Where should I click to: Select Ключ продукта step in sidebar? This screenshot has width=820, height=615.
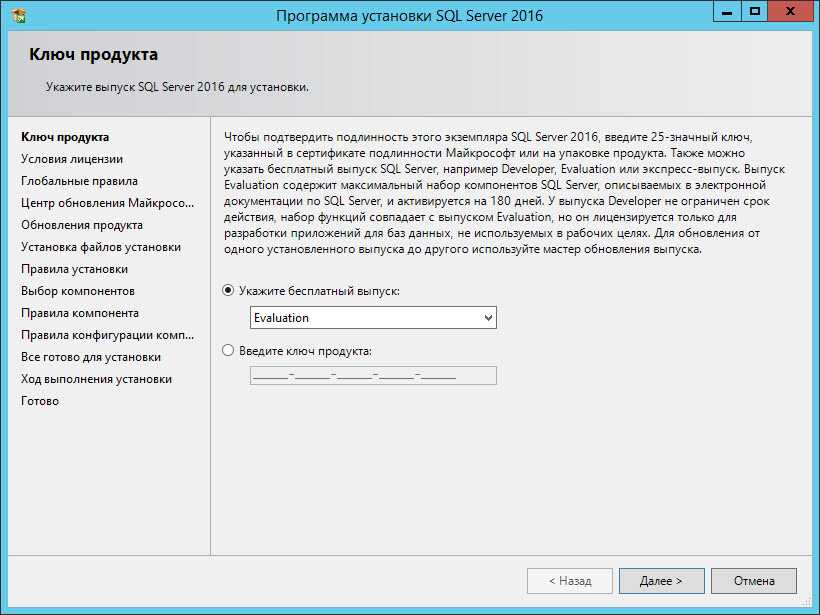65,137
